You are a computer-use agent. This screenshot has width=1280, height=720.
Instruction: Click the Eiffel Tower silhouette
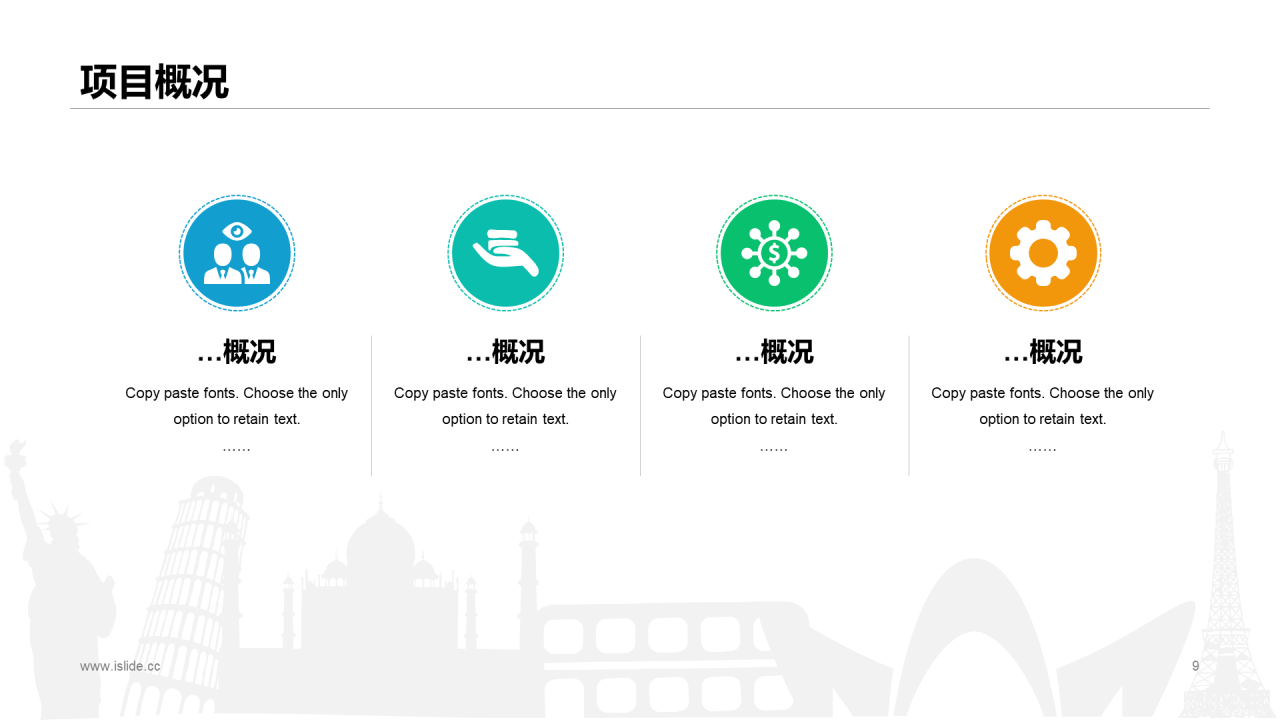[x=1224, y=580]
